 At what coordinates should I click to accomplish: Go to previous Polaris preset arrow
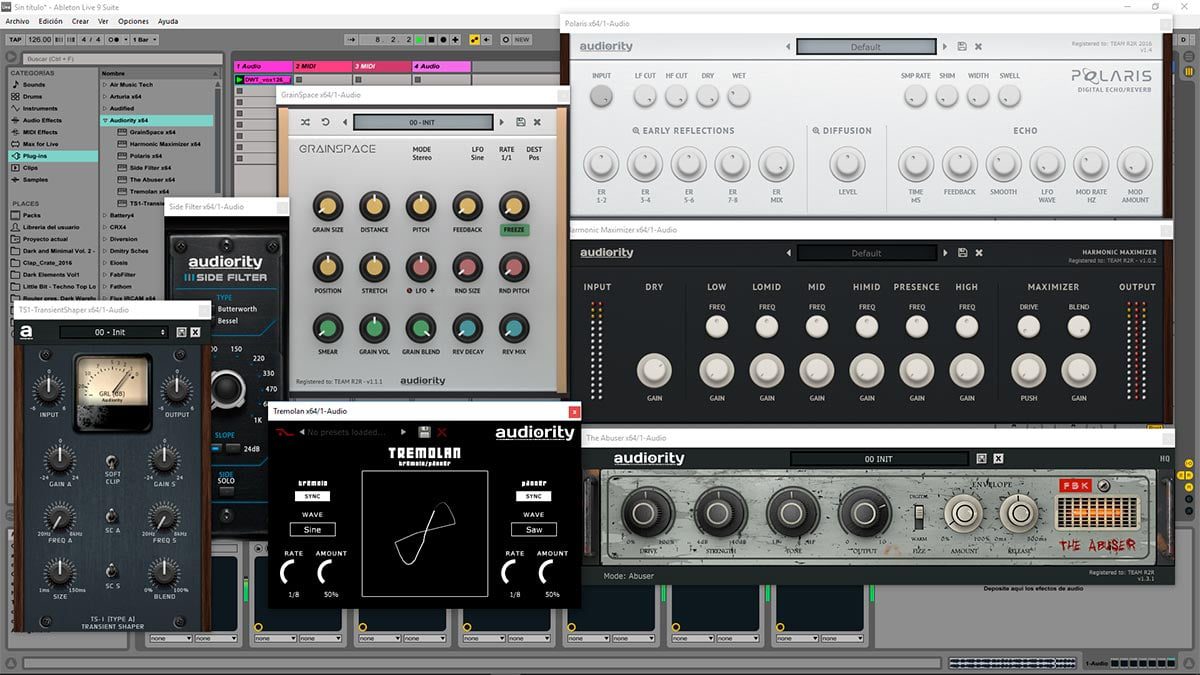click(788, 47)
